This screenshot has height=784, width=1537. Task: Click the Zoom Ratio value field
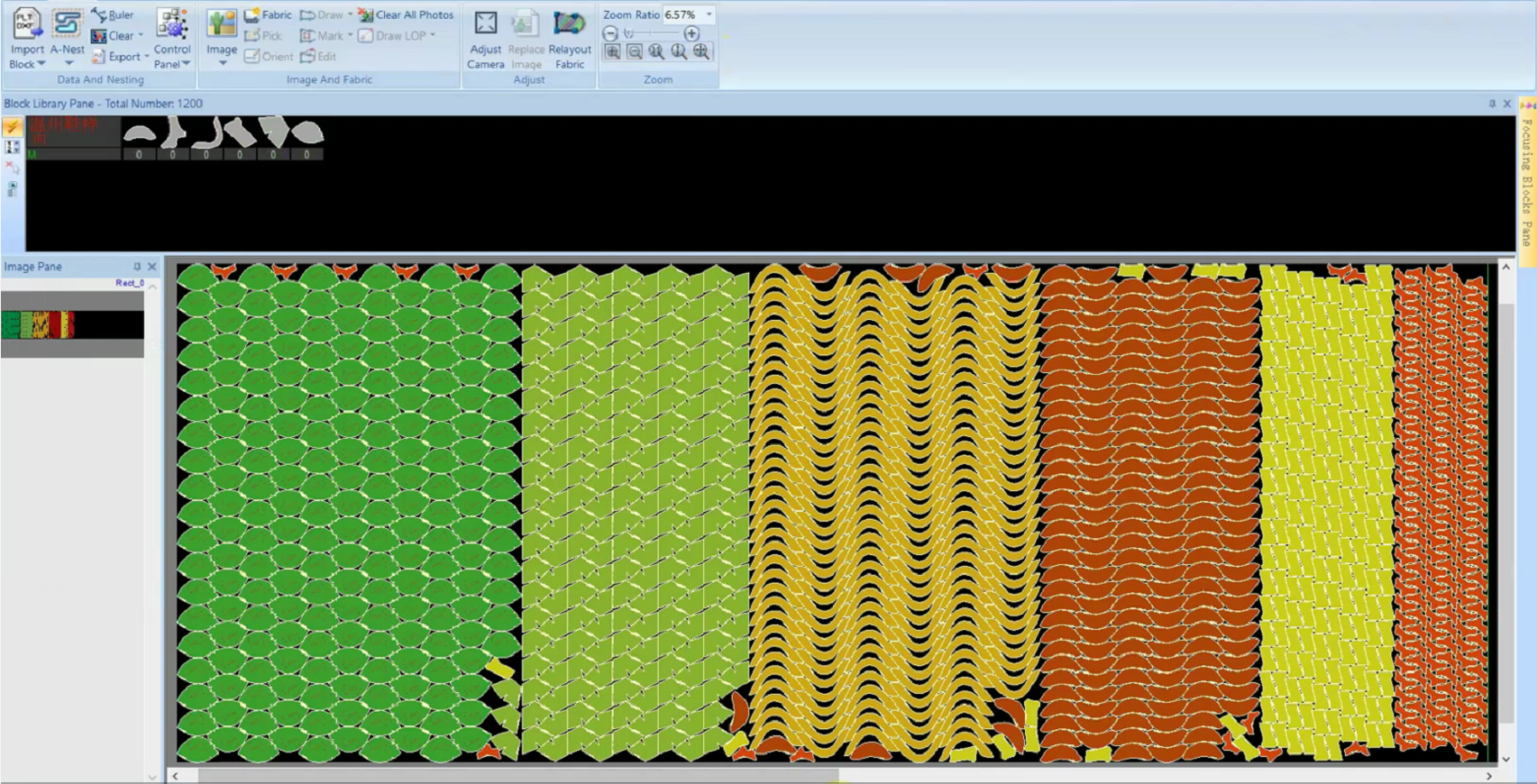[x=682, y=14]
